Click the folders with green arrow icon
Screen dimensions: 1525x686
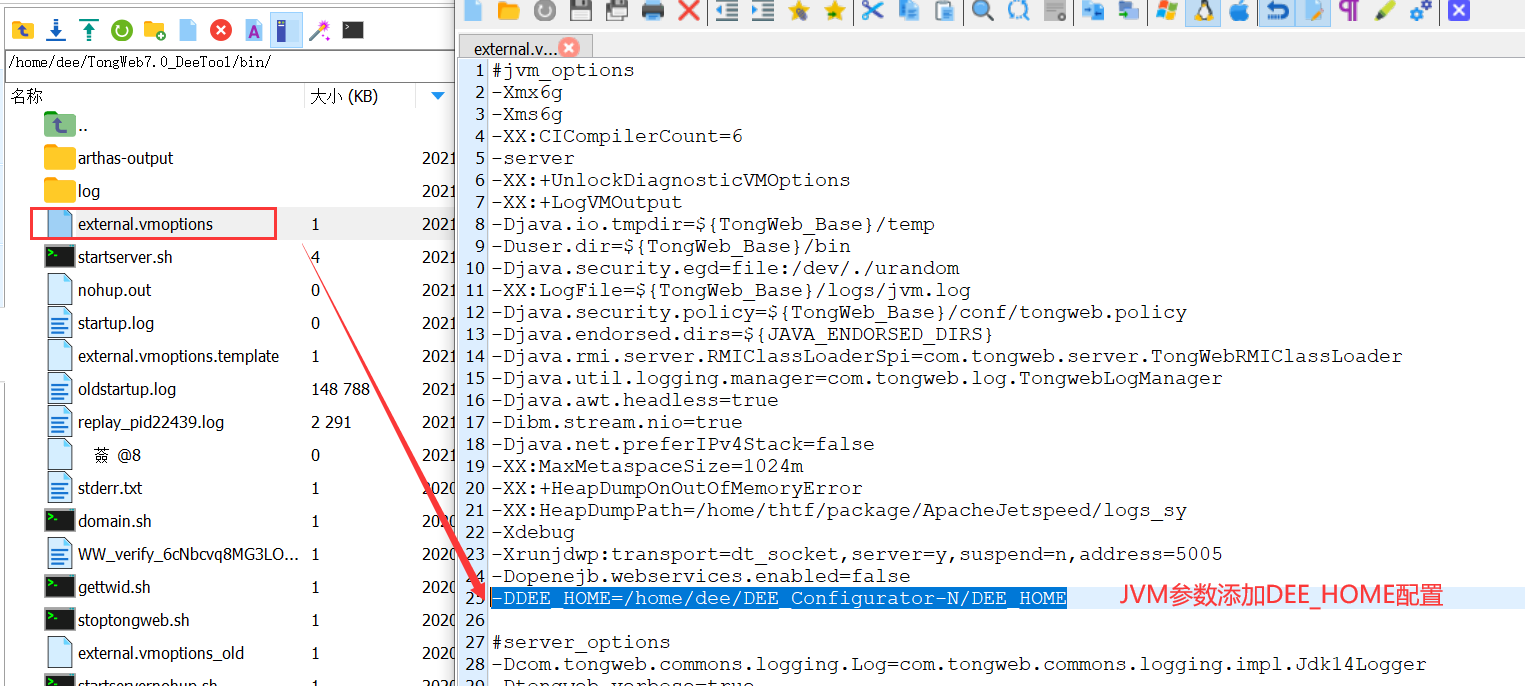(x=1130, y=10)
